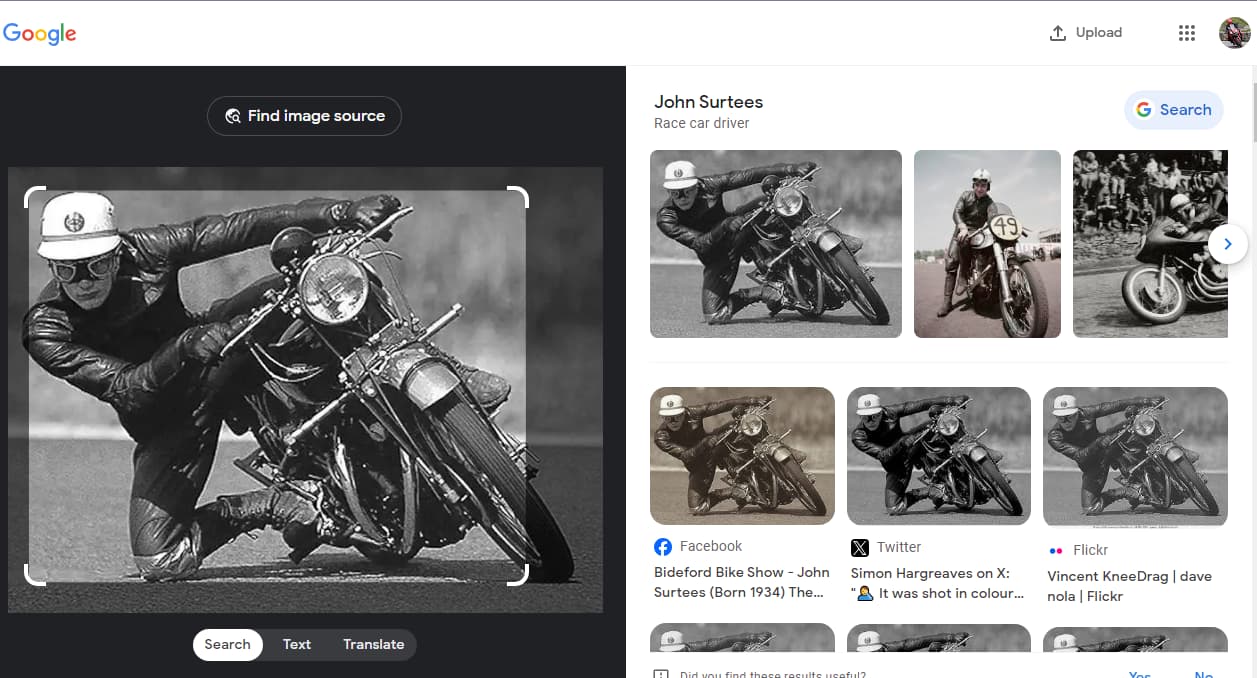Click the Facebook source icon
Screen dimensions: 1257x678
click(x=663, y=547)
